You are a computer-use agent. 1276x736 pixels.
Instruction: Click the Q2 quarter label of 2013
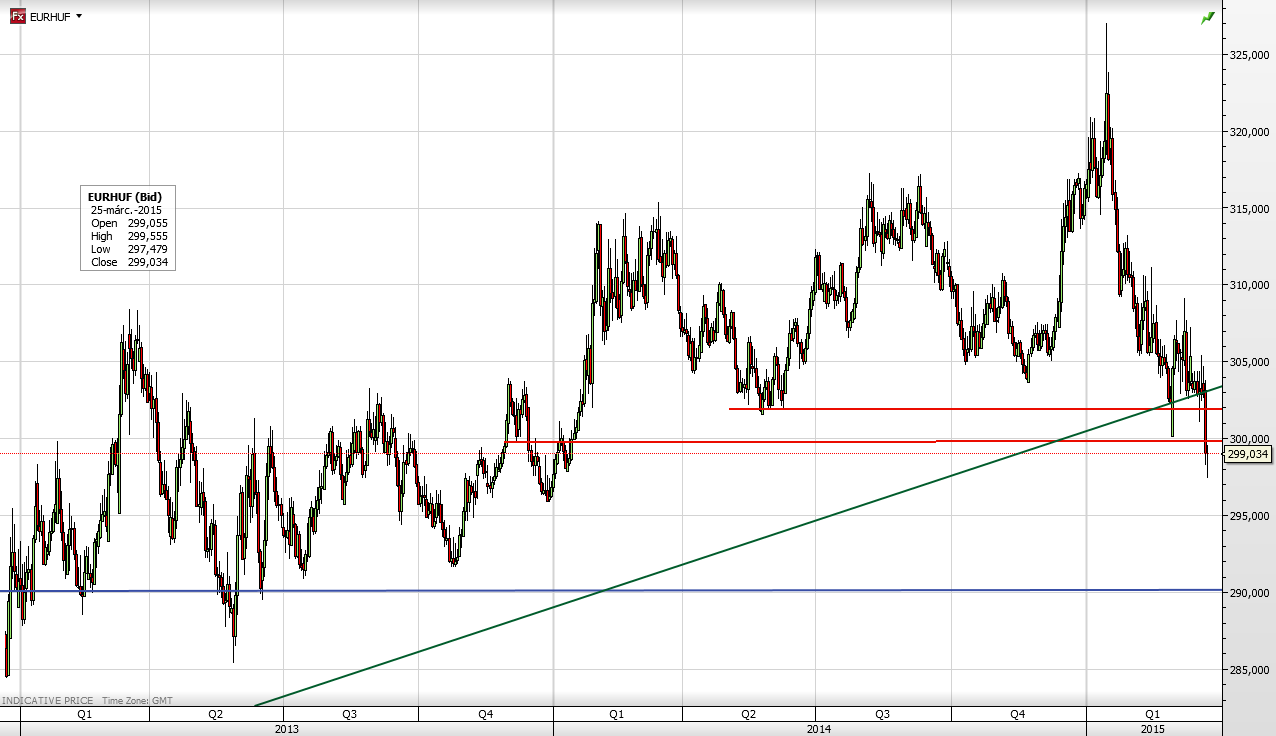tap(215, 715)
